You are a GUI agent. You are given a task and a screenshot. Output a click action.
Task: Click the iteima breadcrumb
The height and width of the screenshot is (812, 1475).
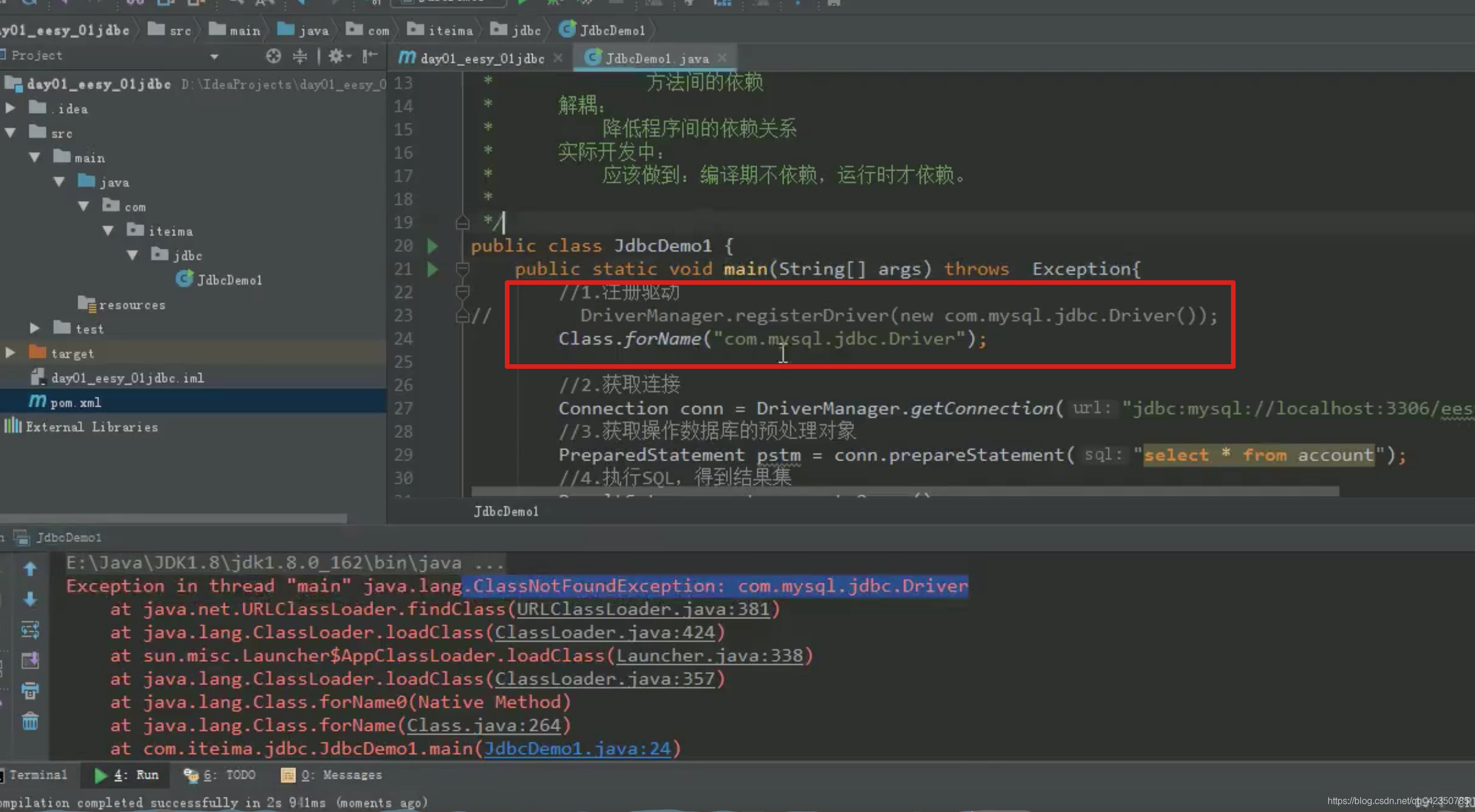pyautogui.click(x=440, y=30)
